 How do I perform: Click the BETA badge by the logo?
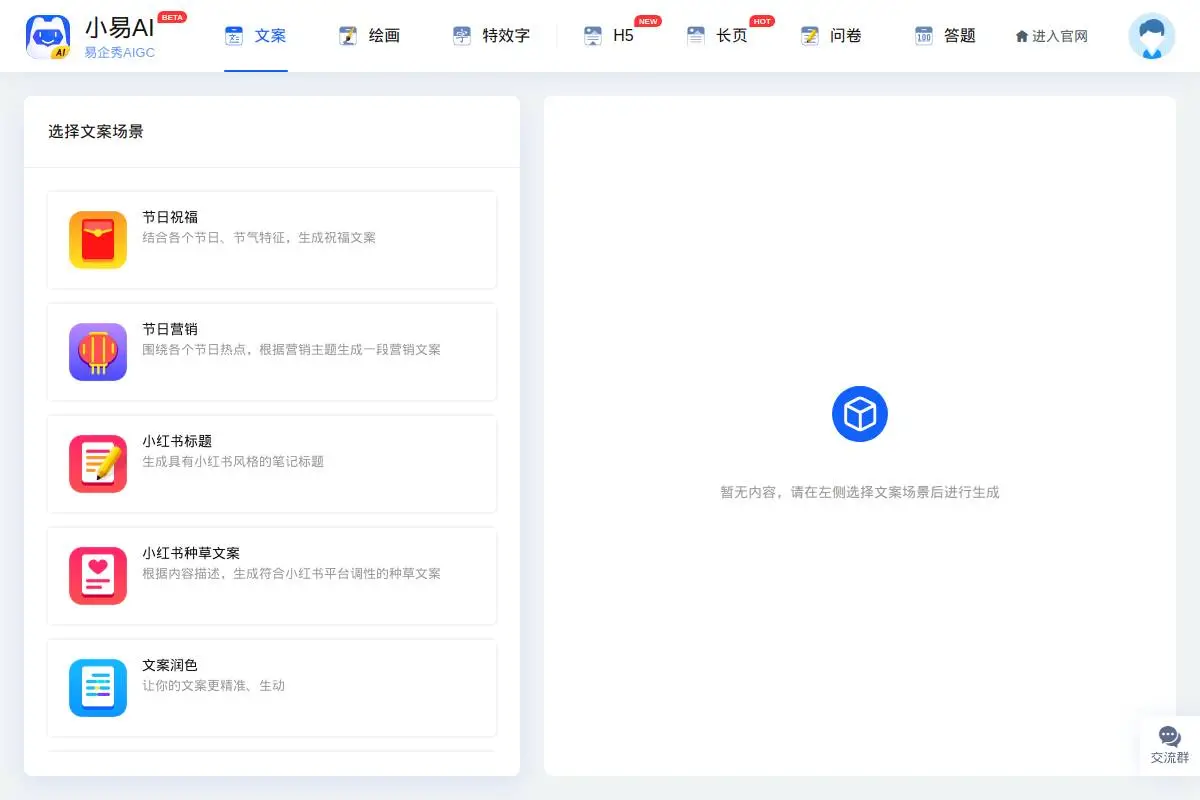click(x=172, y=17)
